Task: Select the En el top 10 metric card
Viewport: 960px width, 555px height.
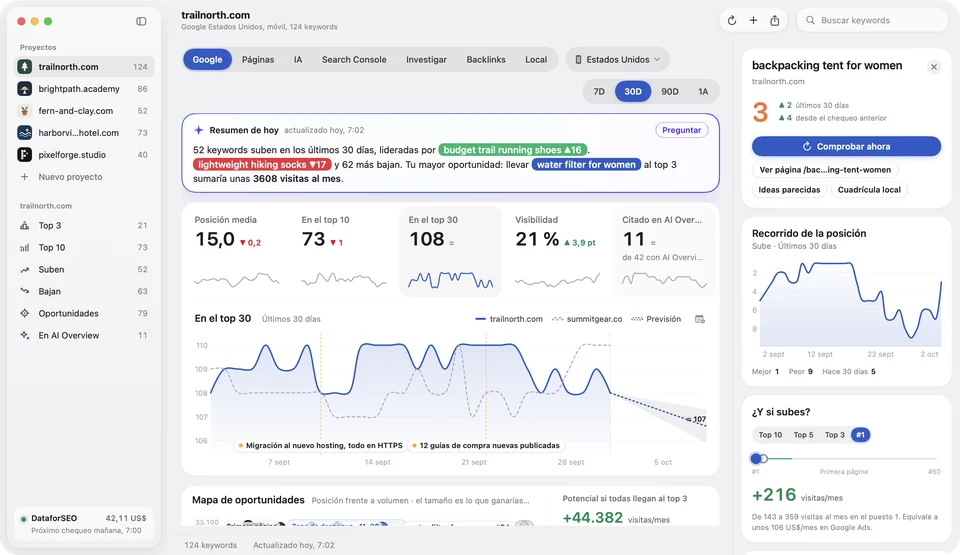Action: 343,252
